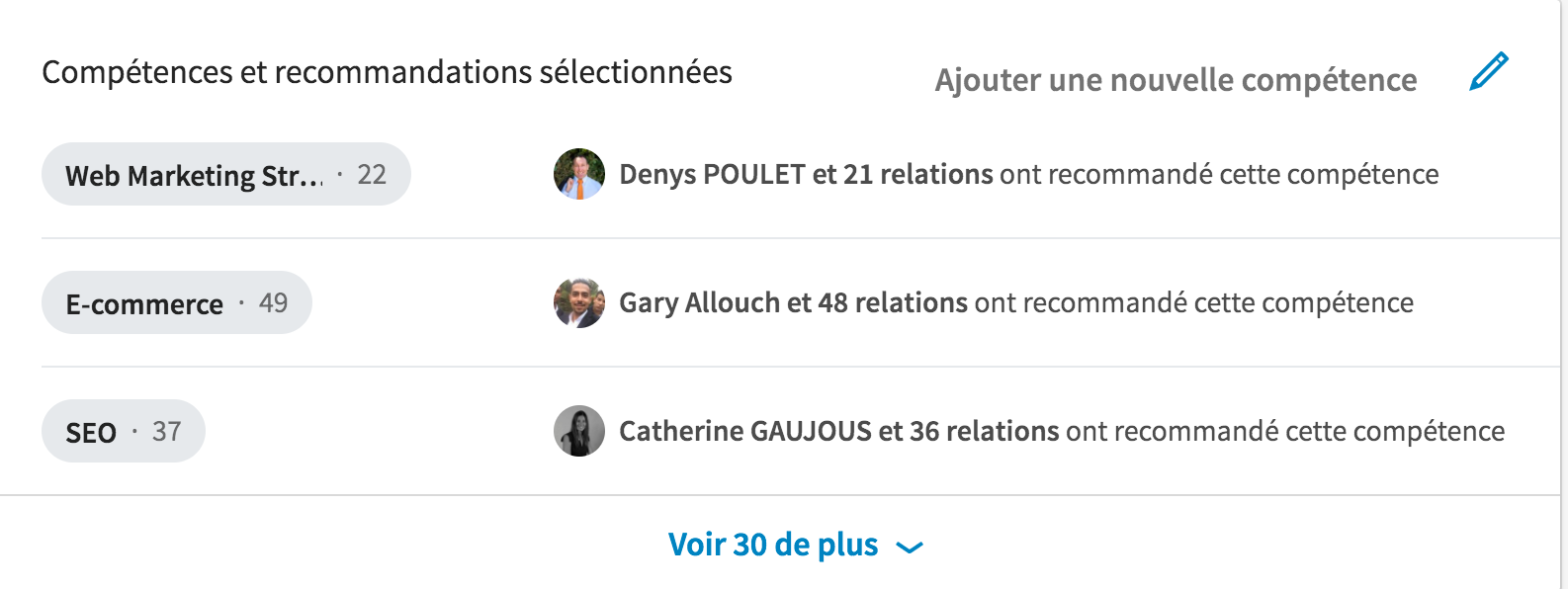
Task: Click the 22 endorsement count on Web Marketing
Action: (x=372, y=175)
